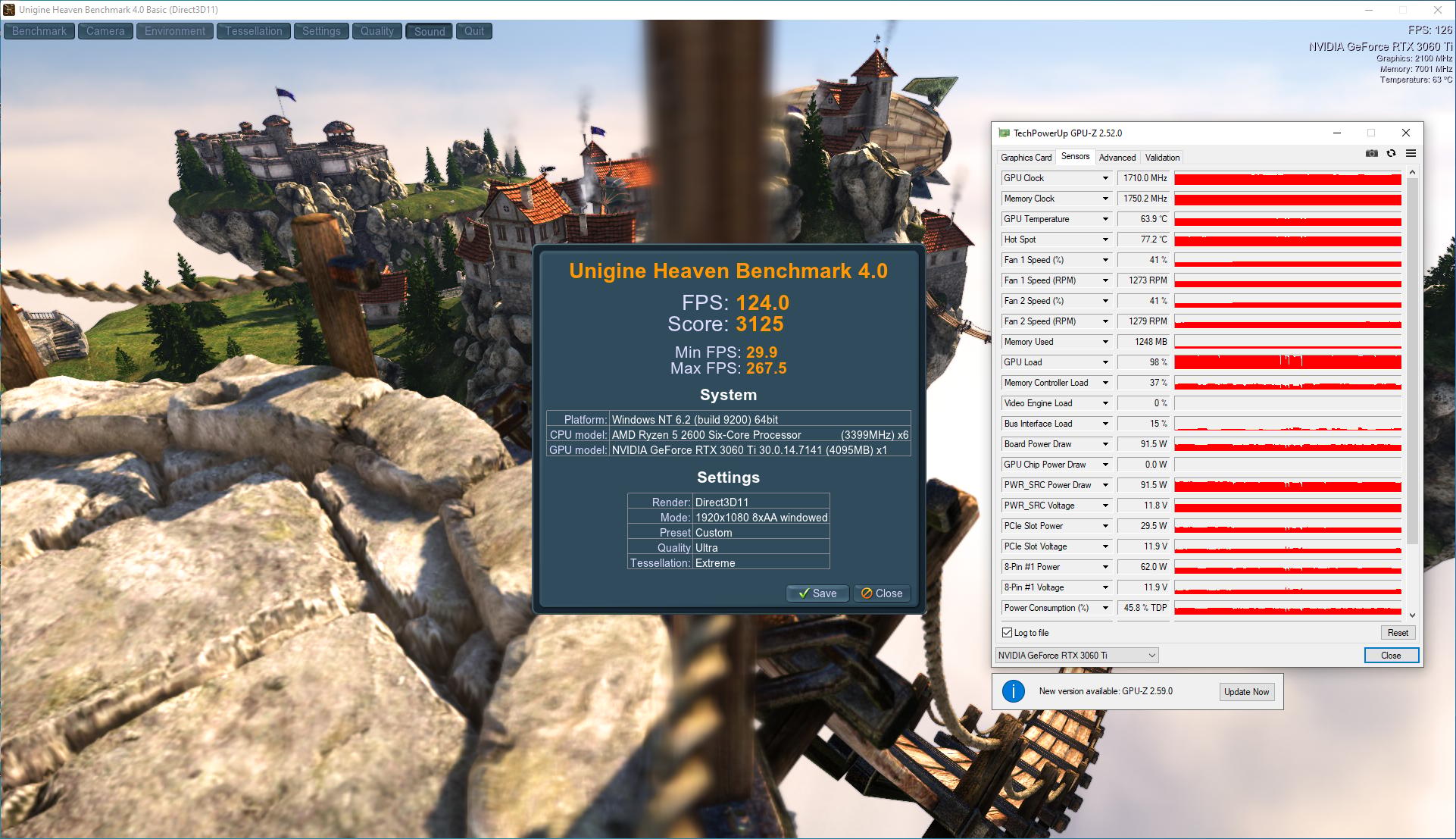
Task: Click the Unigine Heaven window title icon
Action: click(x=8, y=10)
